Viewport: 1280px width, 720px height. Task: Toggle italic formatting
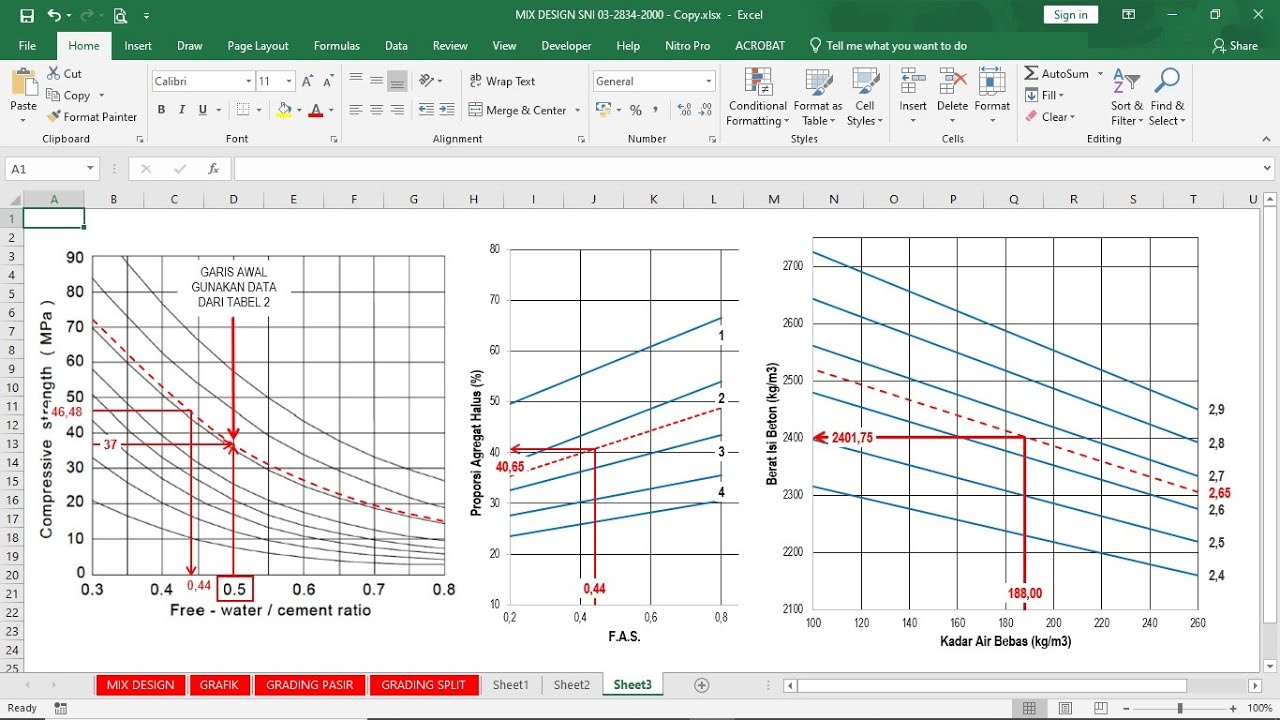(x=182, y=110)
